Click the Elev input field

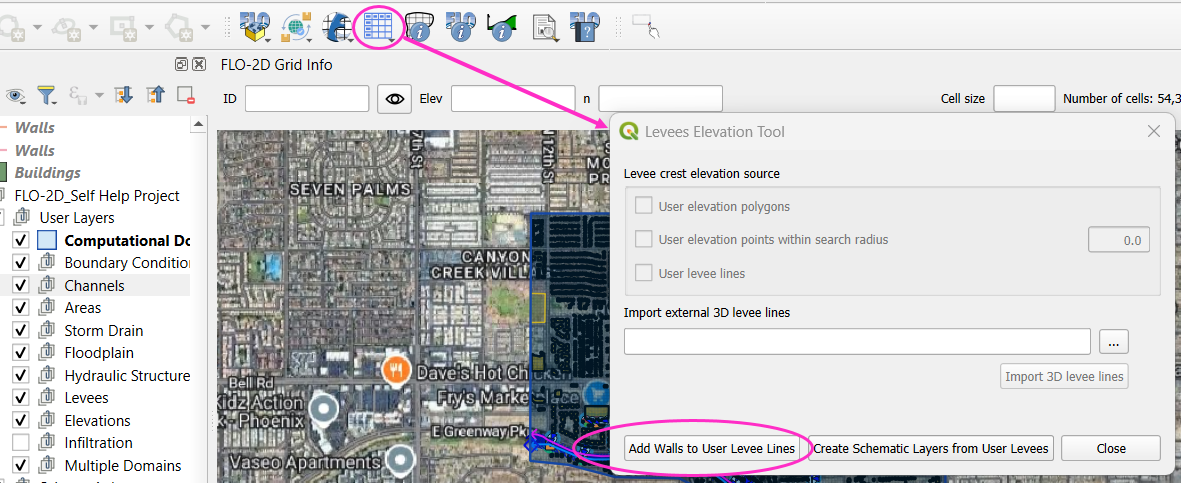(x=512, y=99)
